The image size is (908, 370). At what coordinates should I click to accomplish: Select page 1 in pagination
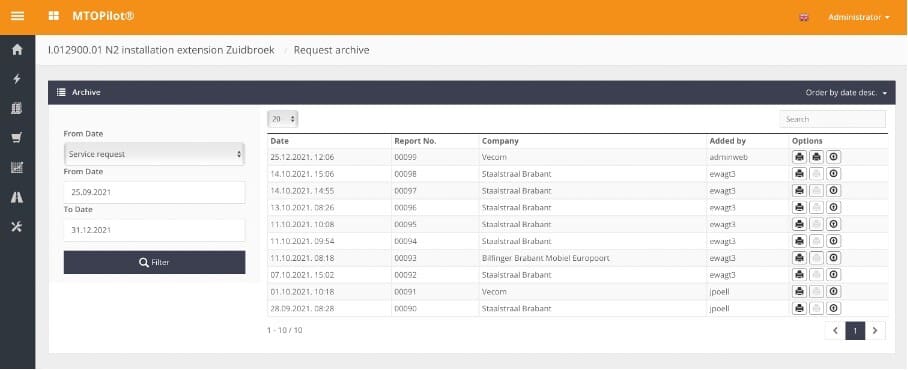click(x=855, y=331)
